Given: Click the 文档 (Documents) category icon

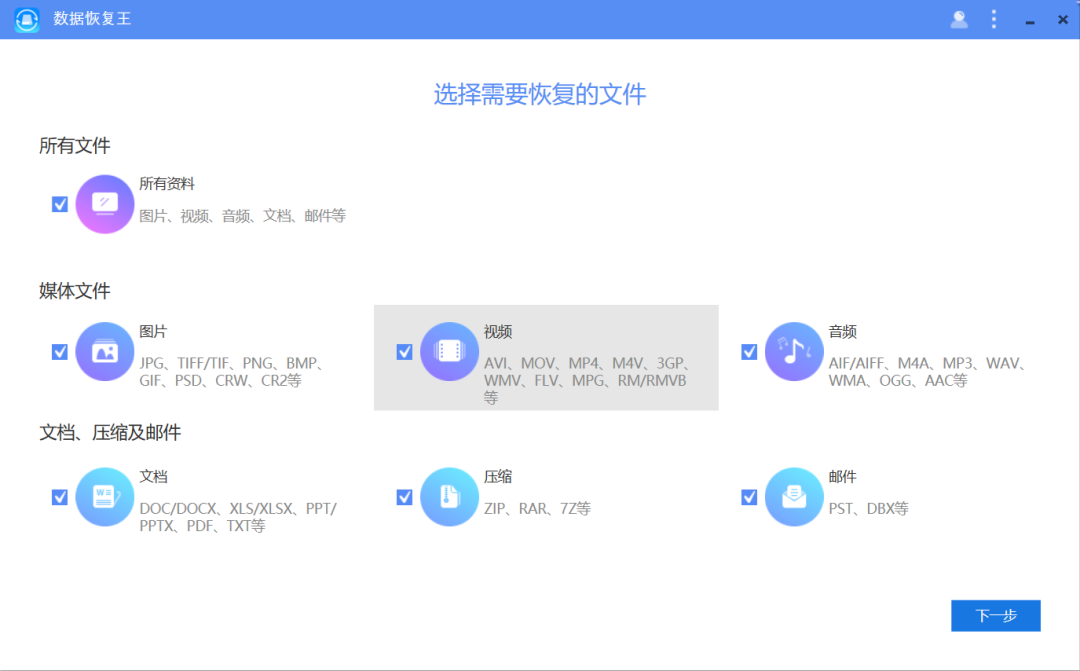Looking at the screenshot, I should tap(105, 497).
